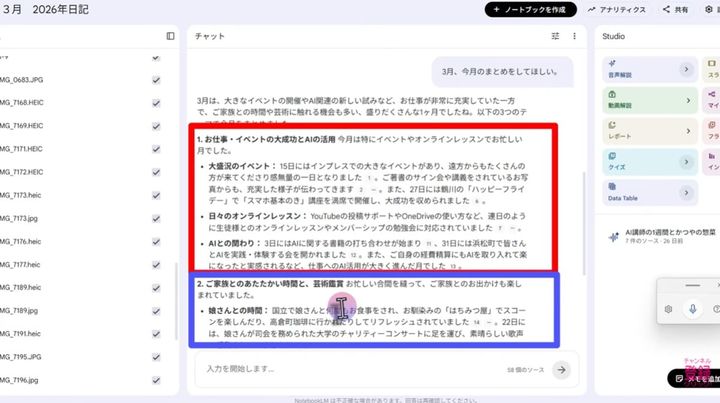This screenshot has width=720, height=403.
Task: Uncheck the MG_7168.HEIC source checkbox
Action: click(156, 103)
